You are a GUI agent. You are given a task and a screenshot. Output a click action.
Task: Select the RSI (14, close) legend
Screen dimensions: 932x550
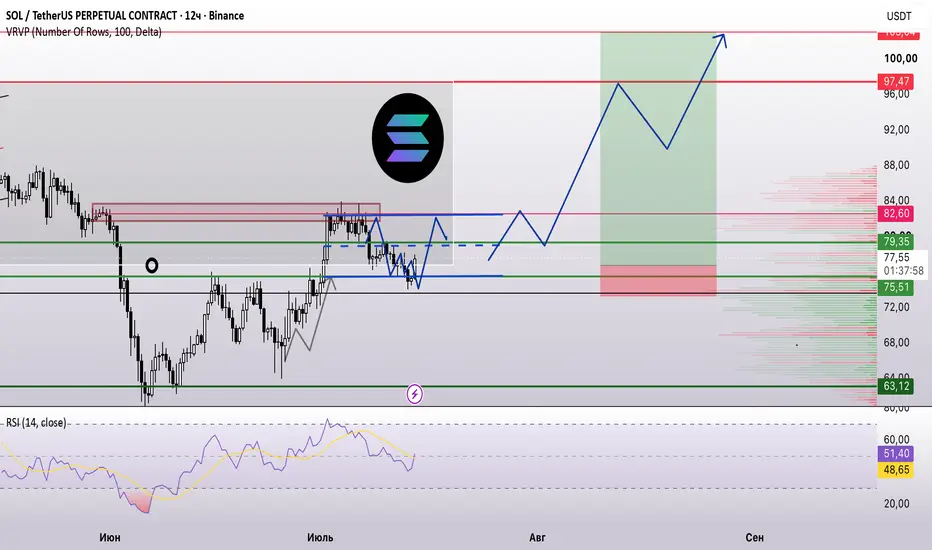[36, 422]
